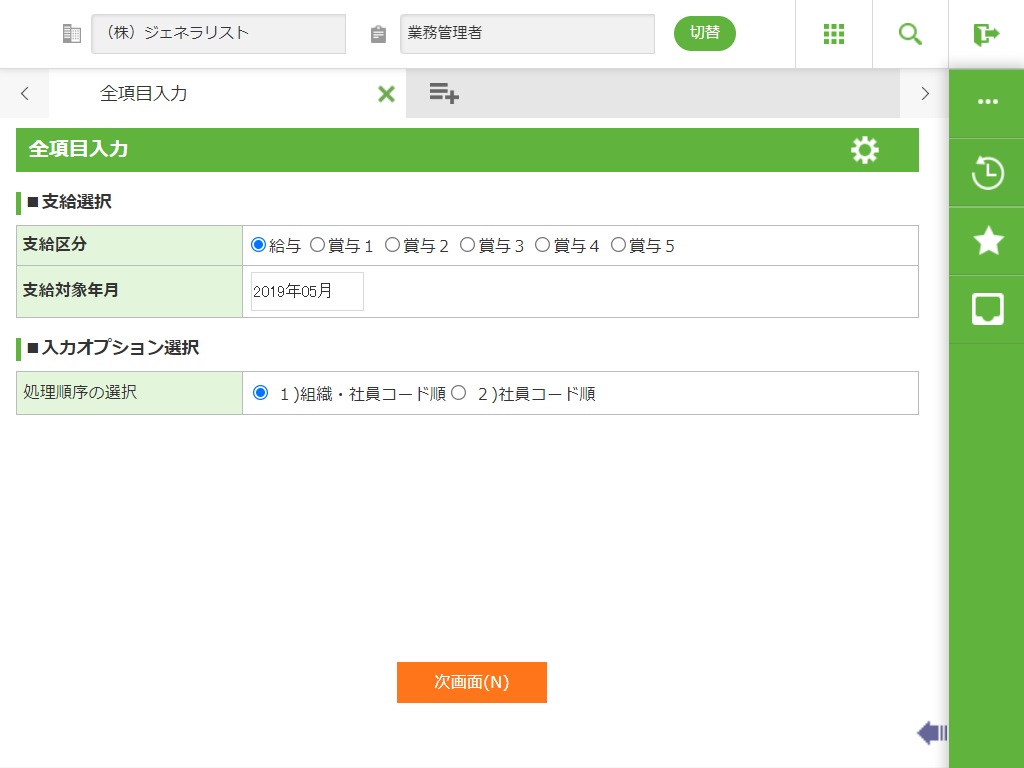Open the inbox tray icon in sidebar
The height and width of the screenshot is (768, 1024).
[987, 309]
